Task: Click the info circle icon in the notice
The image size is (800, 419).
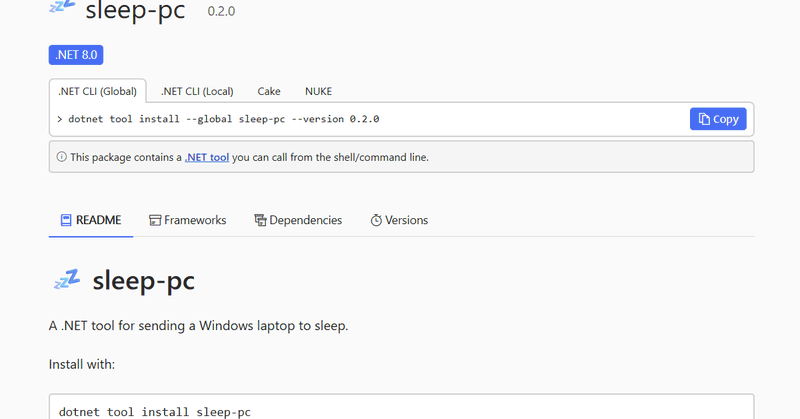Action: click(x=61, y=157)
